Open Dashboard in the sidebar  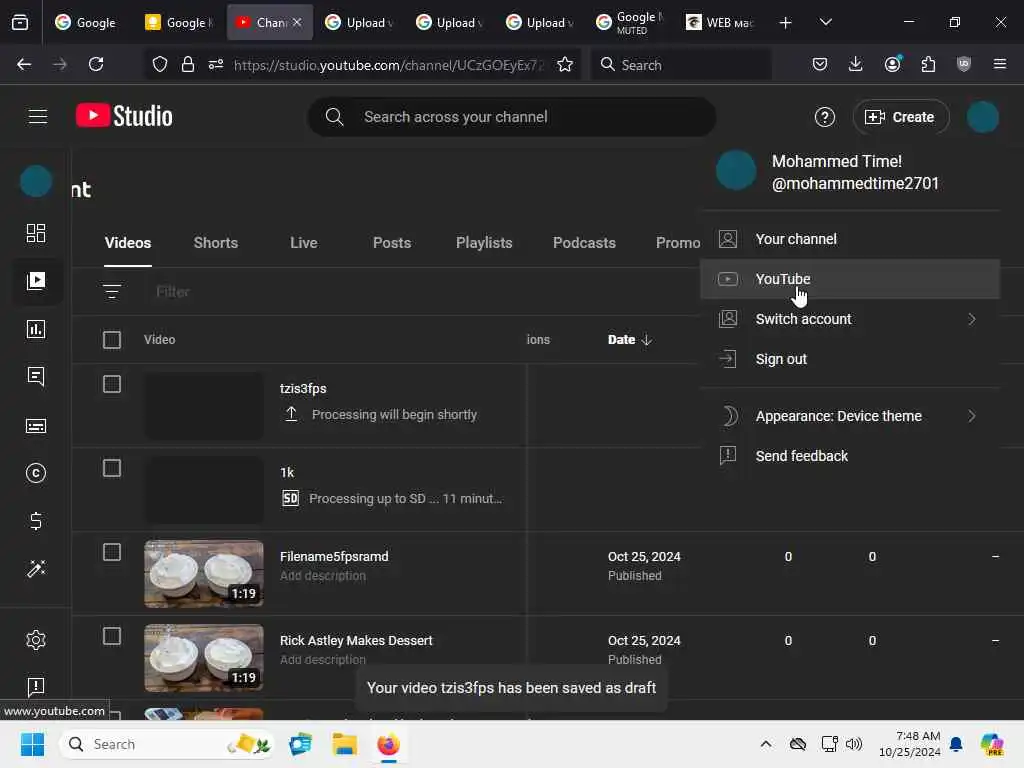point(36,233)
